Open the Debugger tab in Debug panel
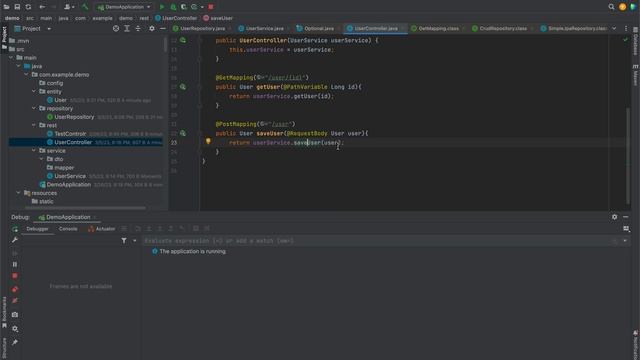The height and width of the screenshot is (360, 640). 37,229
